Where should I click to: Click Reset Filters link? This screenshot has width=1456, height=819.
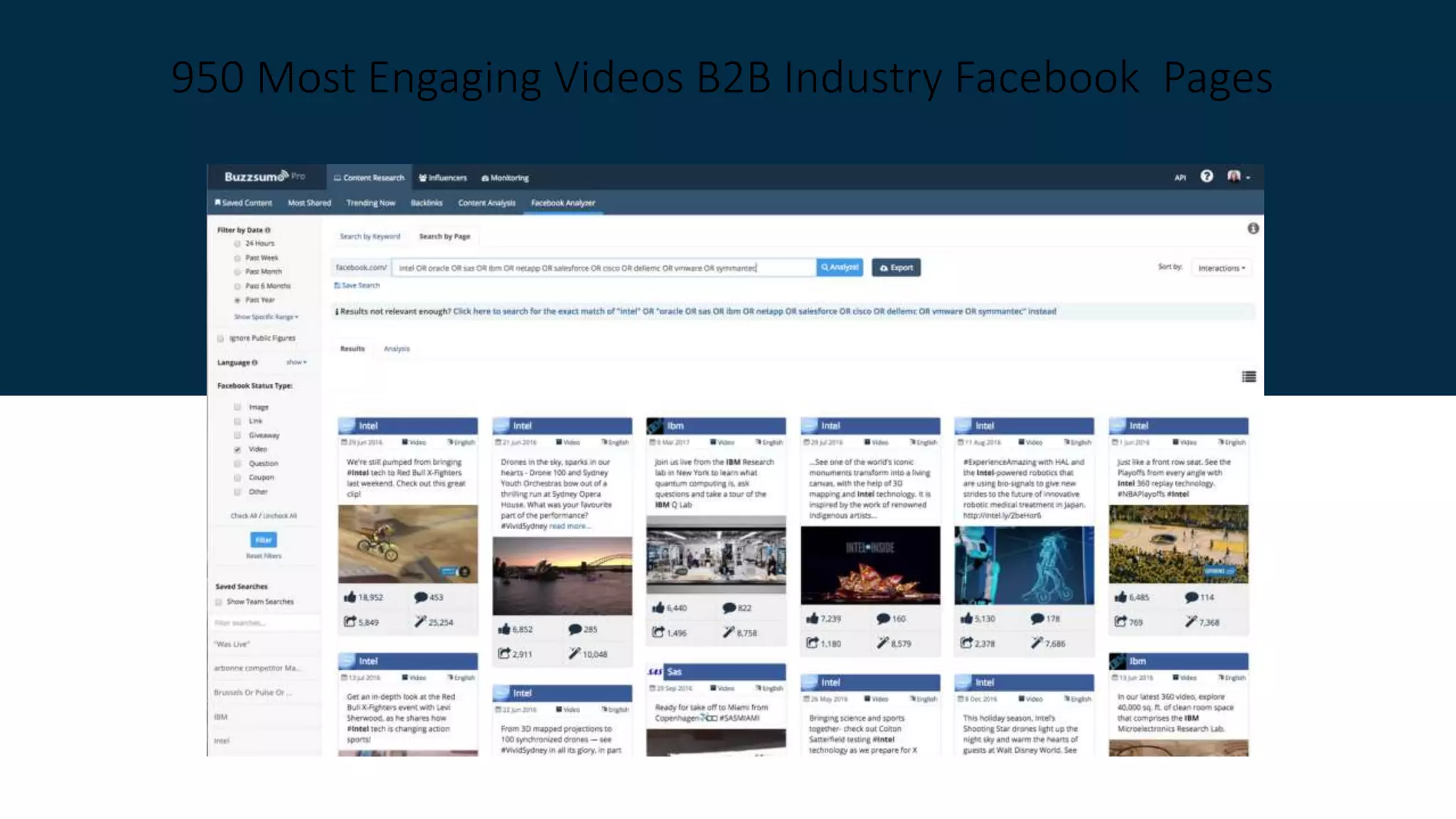pos(263,556)
